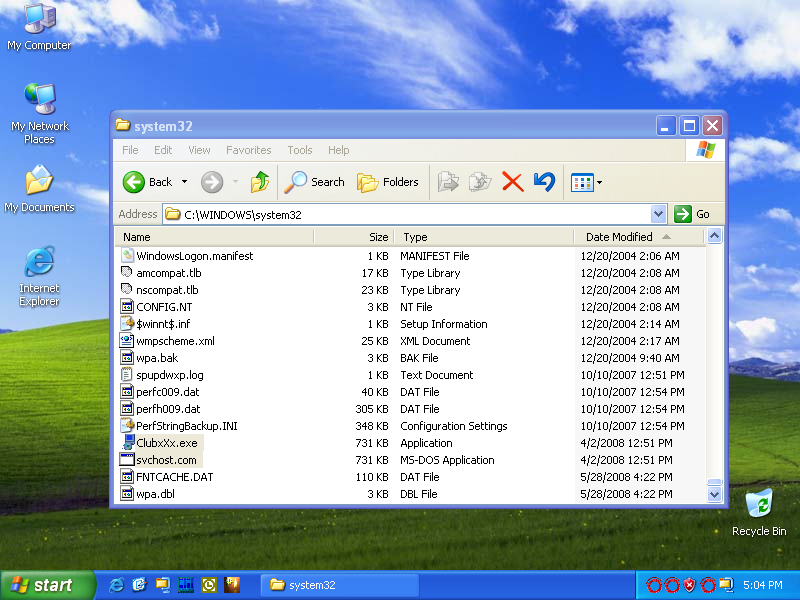The width and height of the screenshot is (800, 600).
Task: Launch Internet Explorer from Quick Launch
Action: pos(116,585)
